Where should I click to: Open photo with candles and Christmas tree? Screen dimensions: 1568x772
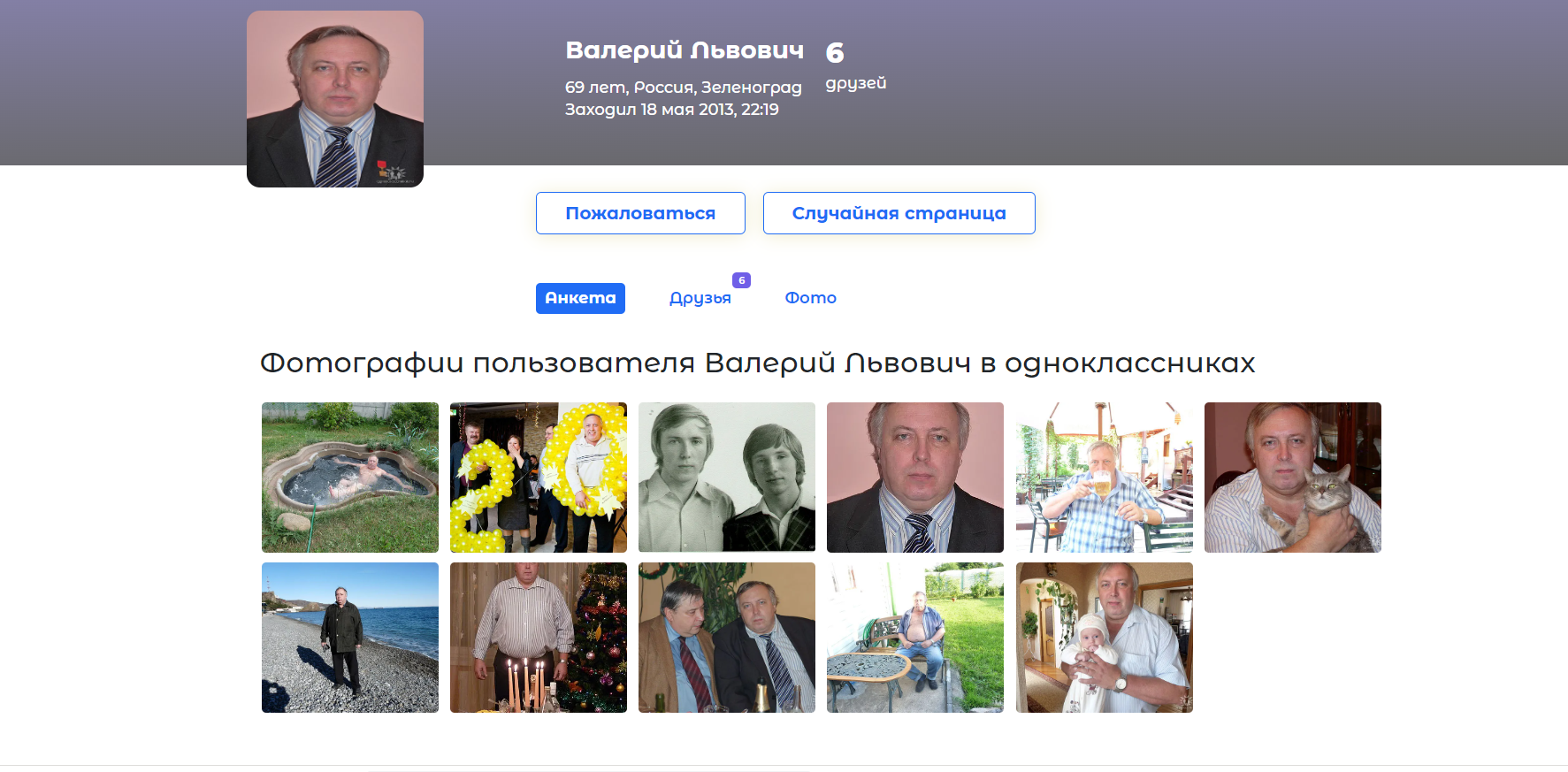[x=539, y=638]
